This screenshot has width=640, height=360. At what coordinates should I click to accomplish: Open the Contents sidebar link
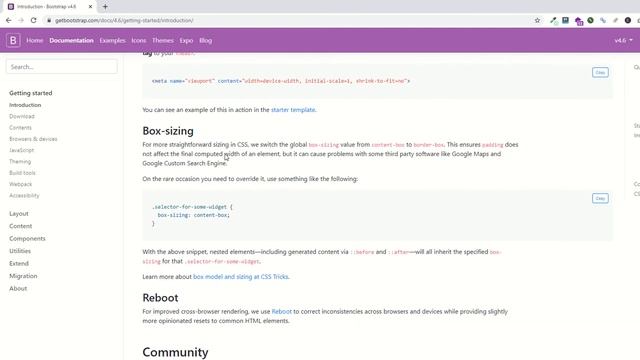pyautogui.click(x=20, y=128)
